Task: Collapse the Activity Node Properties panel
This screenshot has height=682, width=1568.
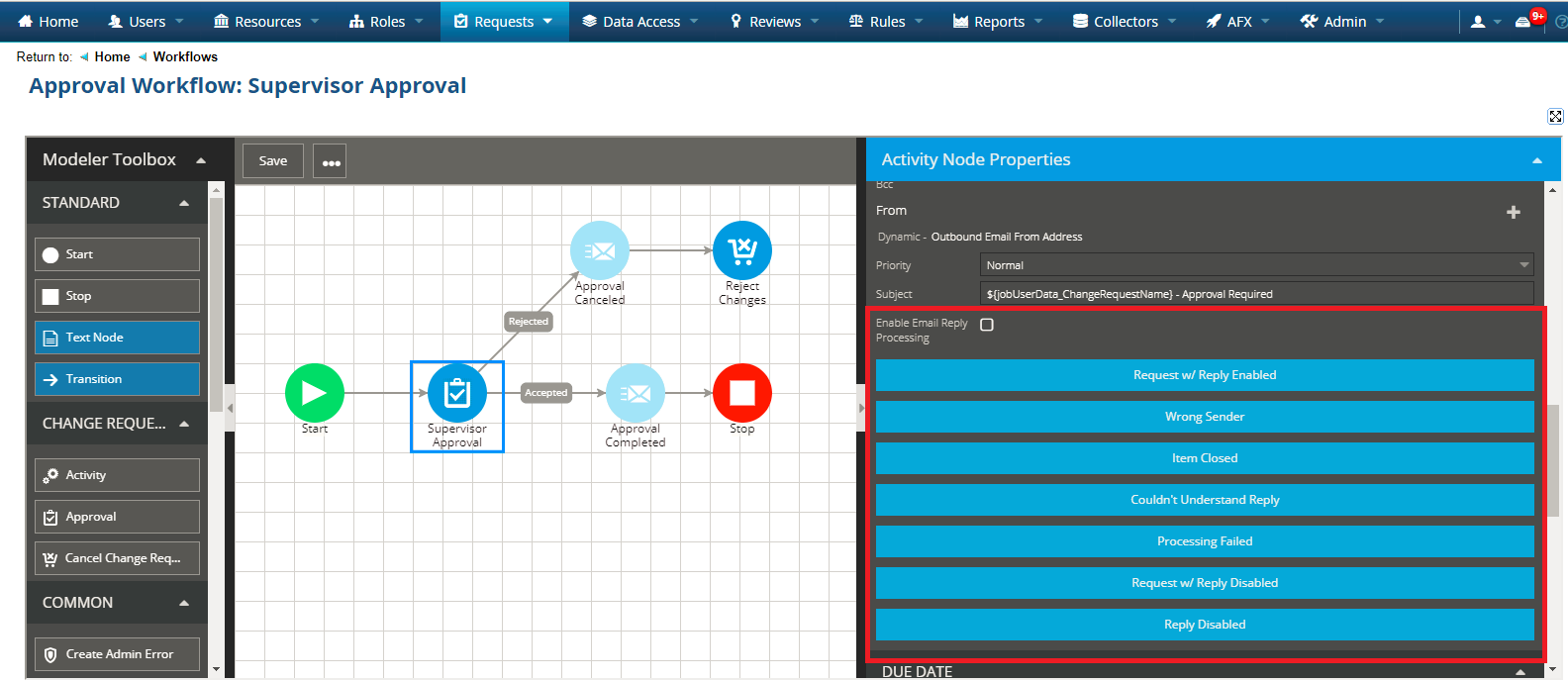Action: pyautogui.click(x=1536, y=160)
